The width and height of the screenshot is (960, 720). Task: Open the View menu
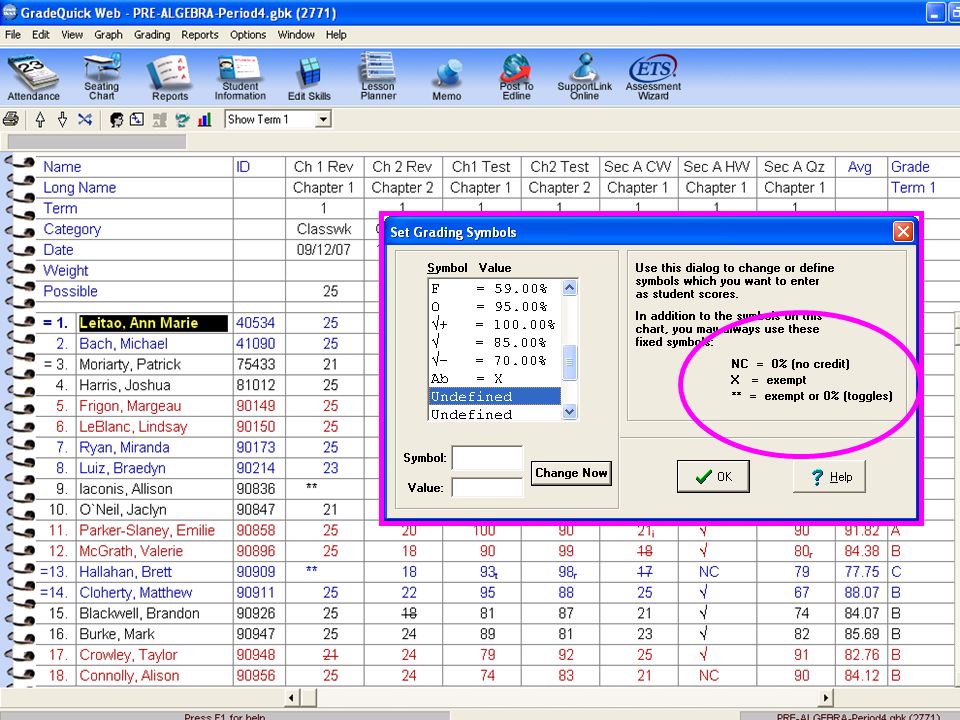72,35
